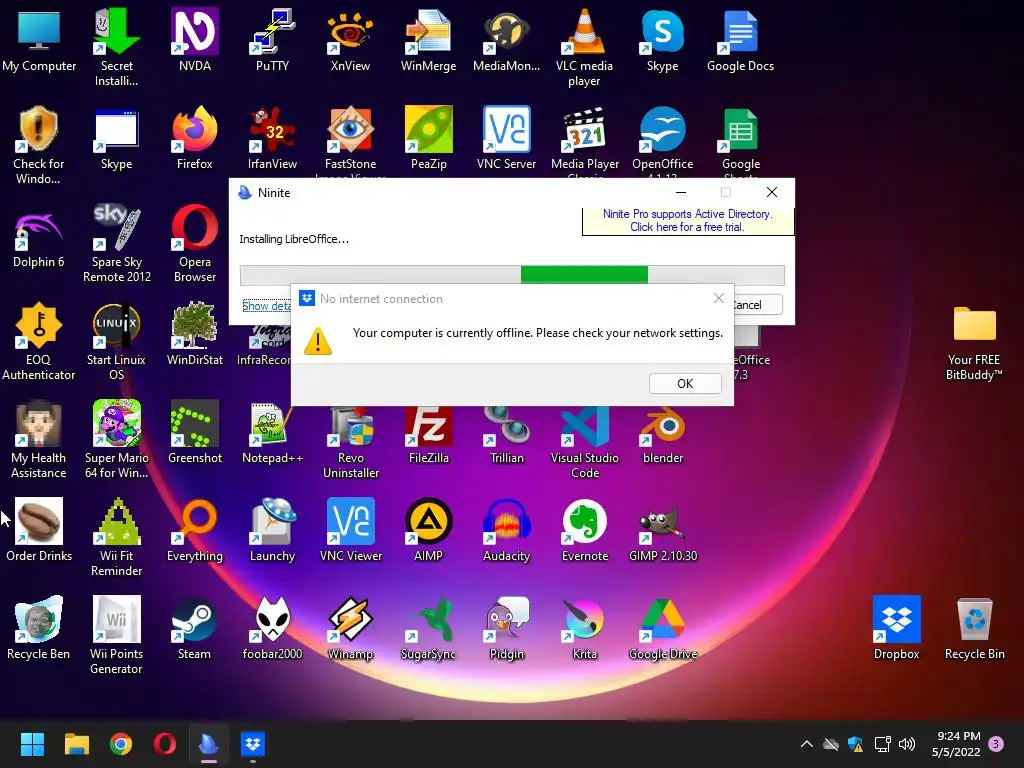Click the Wii Fit Reminder icon
The height and width of the screenshot is (768, 1024).
116,537
